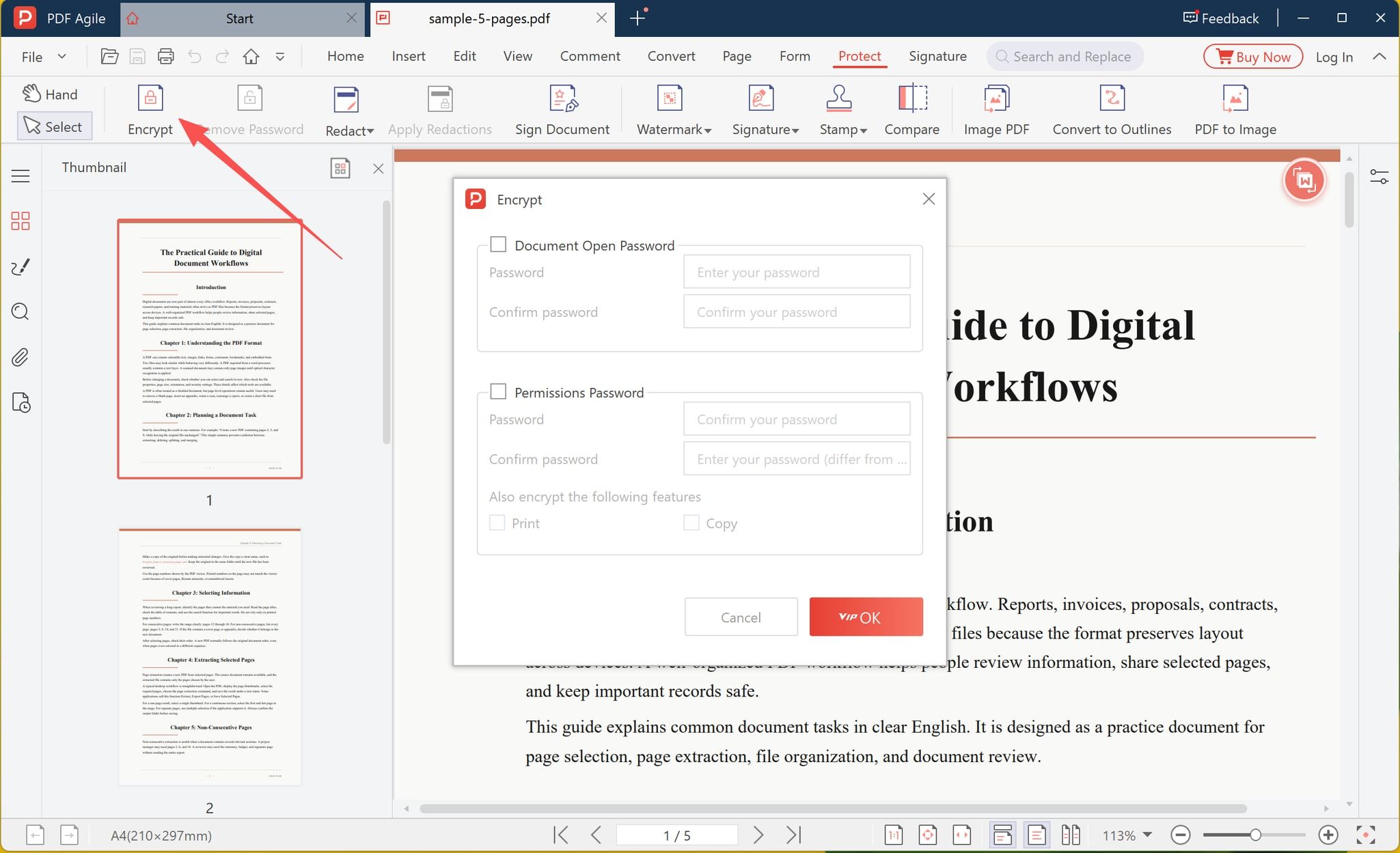The image size is (1400, 853).
Task: Select page 2 thumbnail
Action: pos(210,657)
